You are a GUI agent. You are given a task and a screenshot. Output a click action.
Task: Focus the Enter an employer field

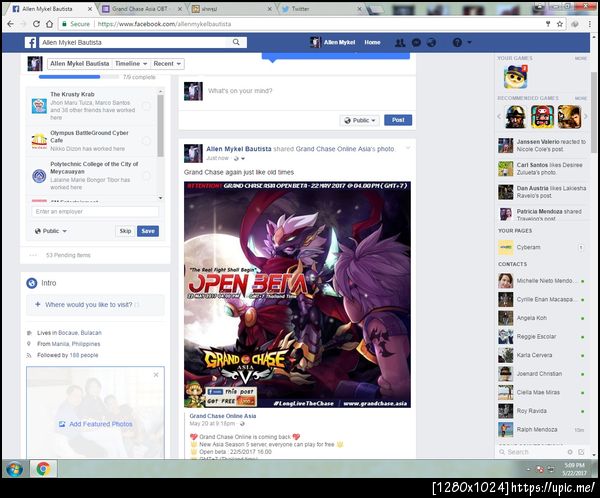pos(95,211)
